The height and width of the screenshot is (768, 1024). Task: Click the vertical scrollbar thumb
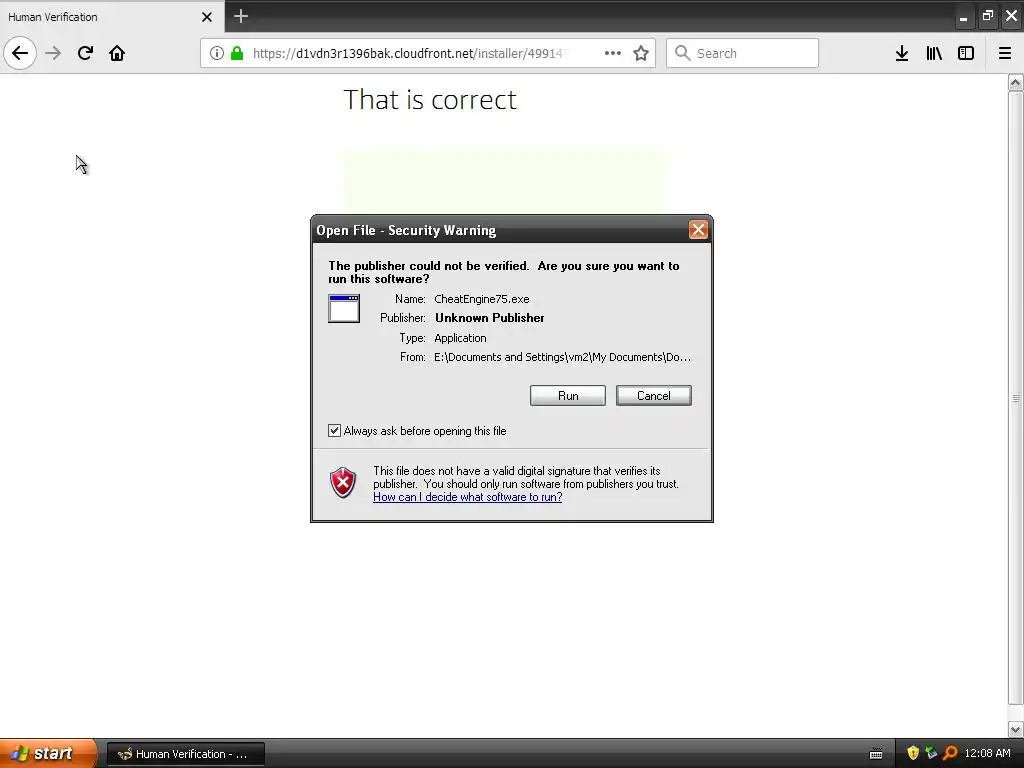1016,398
